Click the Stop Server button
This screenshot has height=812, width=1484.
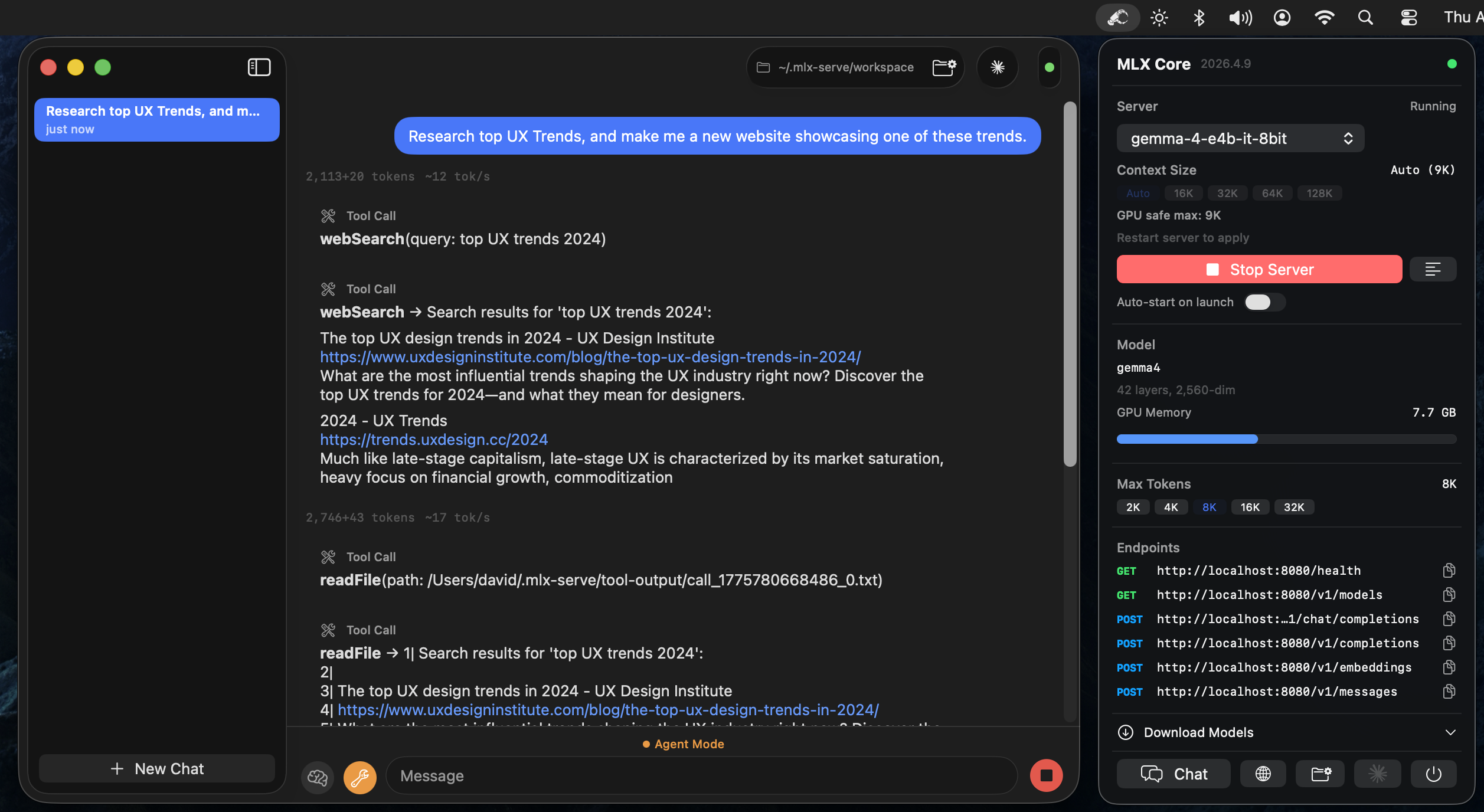click(1259, 270)
